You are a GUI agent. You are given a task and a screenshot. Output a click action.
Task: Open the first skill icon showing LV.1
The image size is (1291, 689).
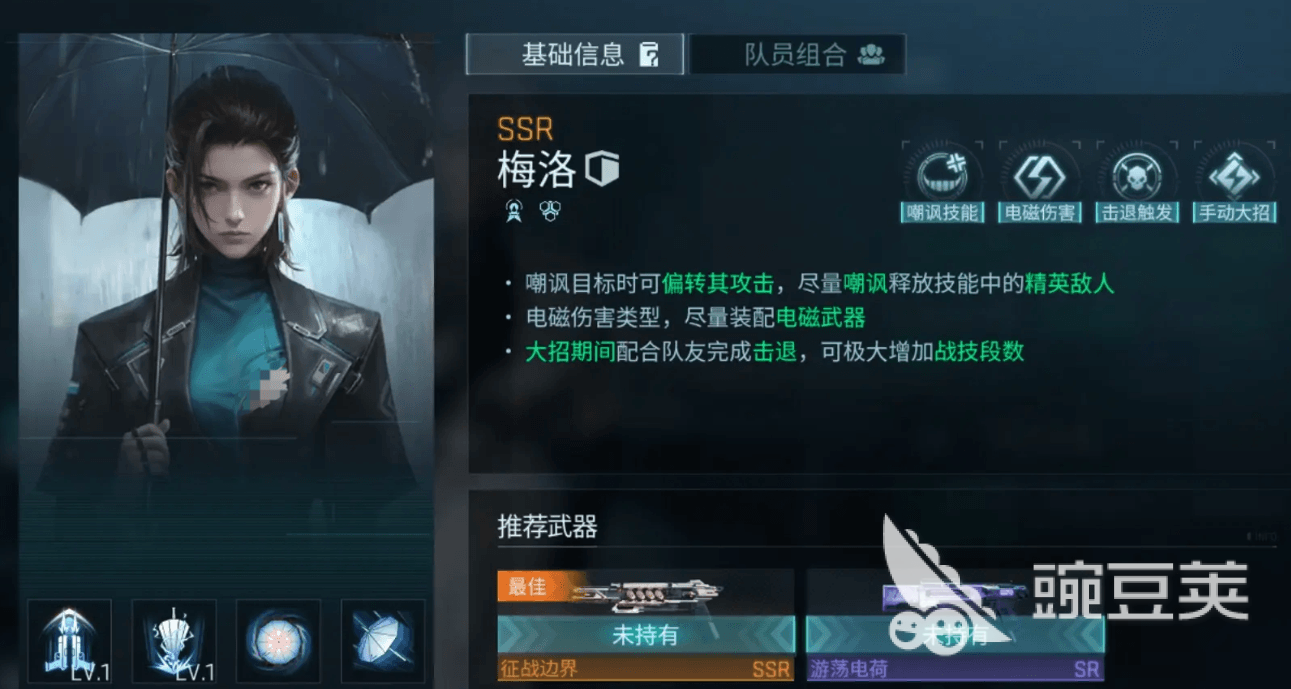click(x=69, y=642)
